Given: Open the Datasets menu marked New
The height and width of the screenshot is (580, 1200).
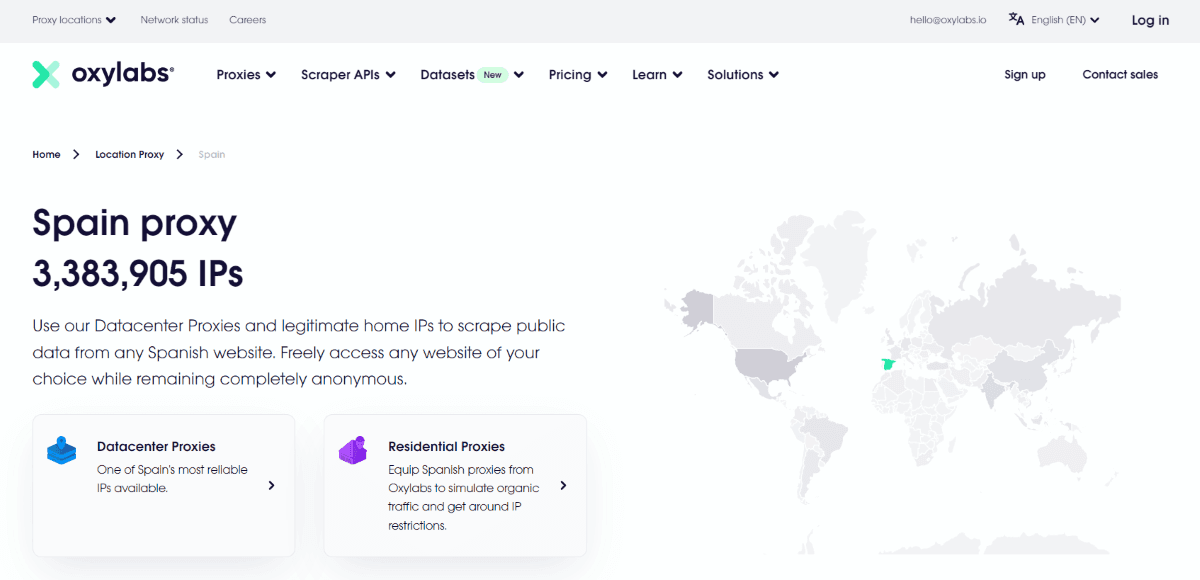Looking at the screenshot, I should pos(472,75).
